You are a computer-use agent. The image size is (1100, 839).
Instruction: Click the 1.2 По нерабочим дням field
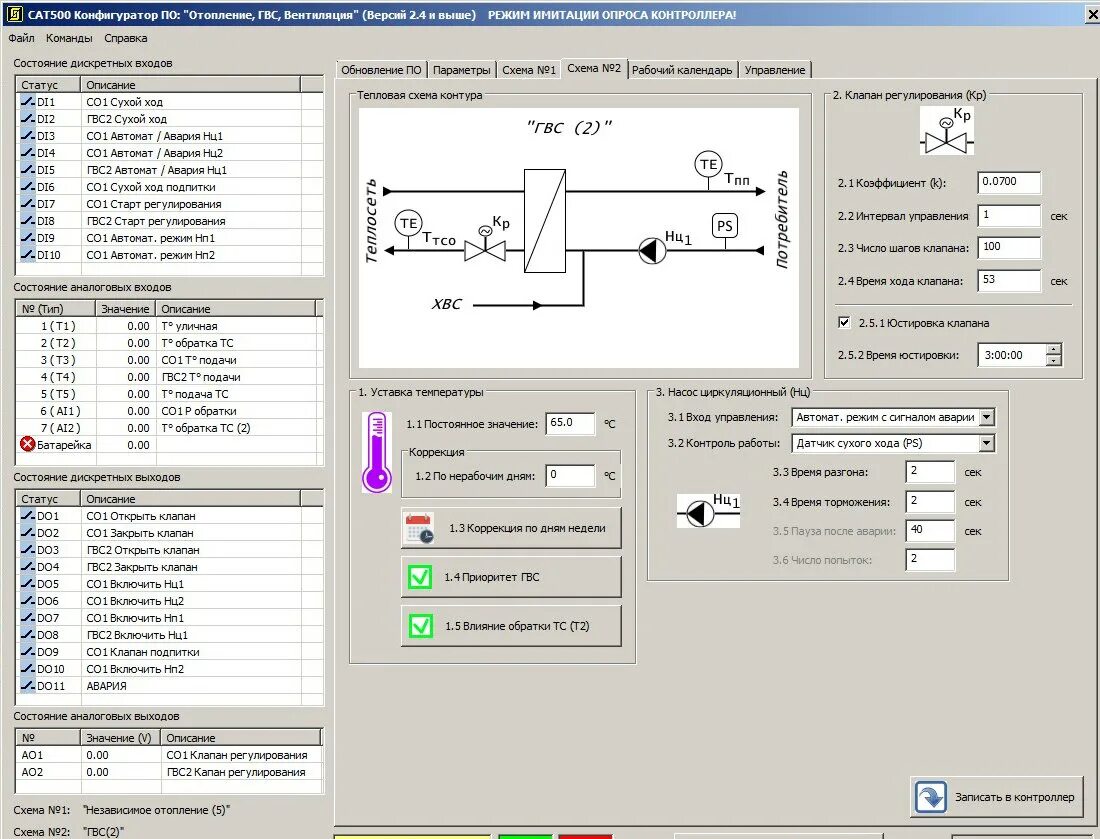[570, 476]
